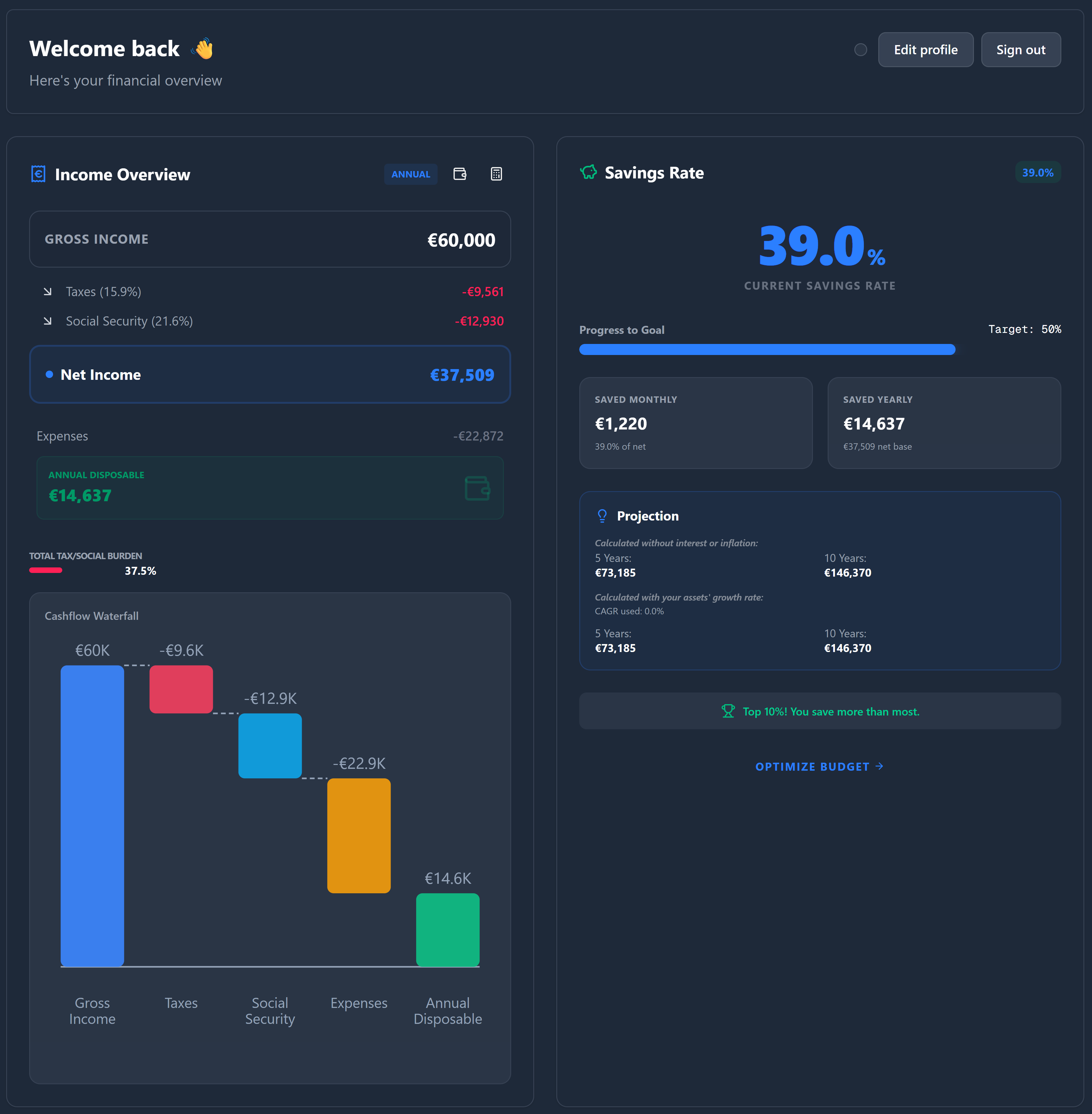
Task: Click the Edit profile button
Action: tap(925, 50)
